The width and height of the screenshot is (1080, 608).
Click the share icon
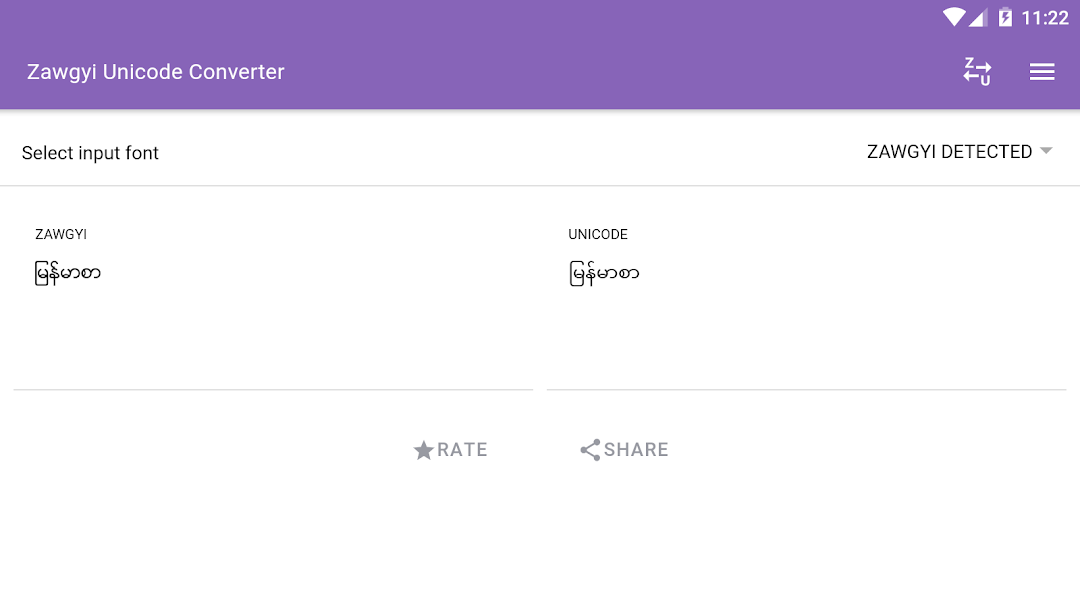click(x=590, y=450)
